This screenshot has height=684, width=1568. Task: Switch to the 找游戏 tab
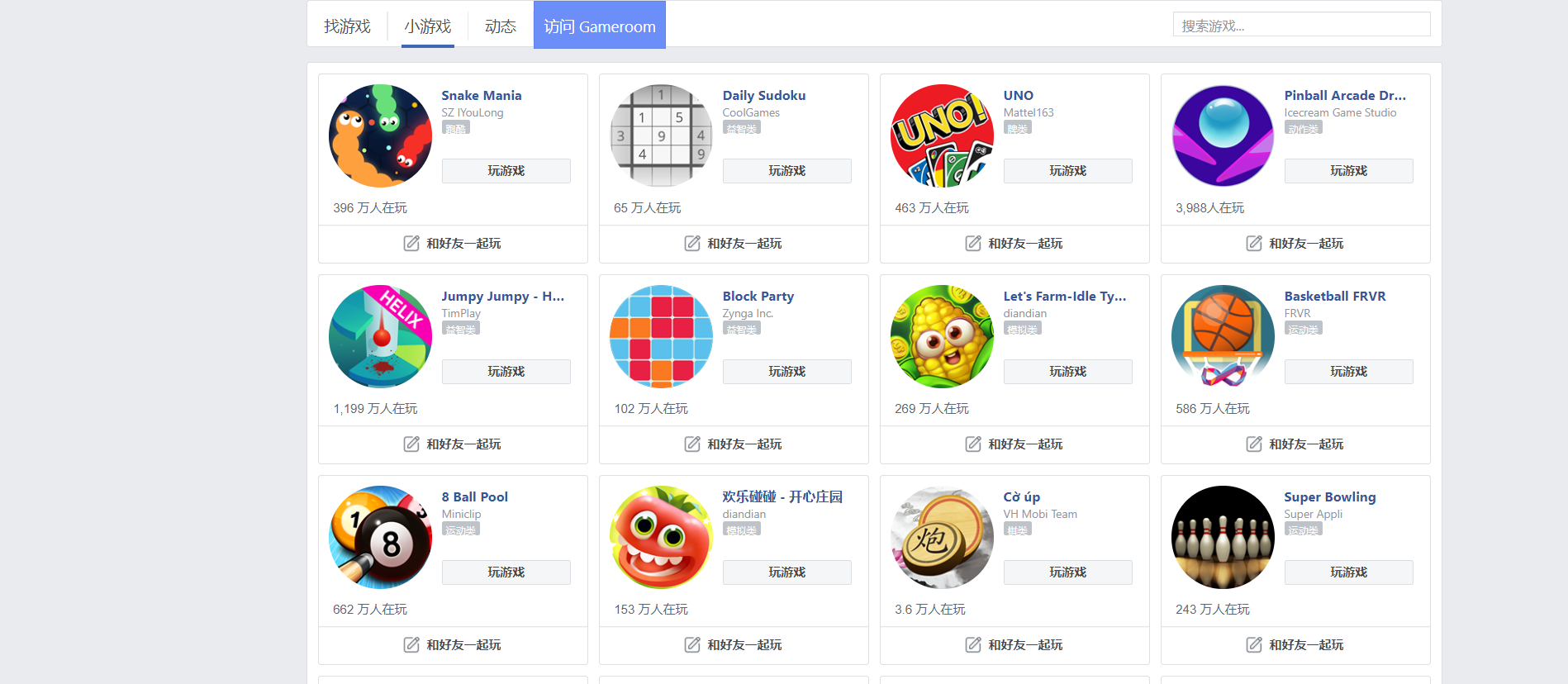point(347,26)
